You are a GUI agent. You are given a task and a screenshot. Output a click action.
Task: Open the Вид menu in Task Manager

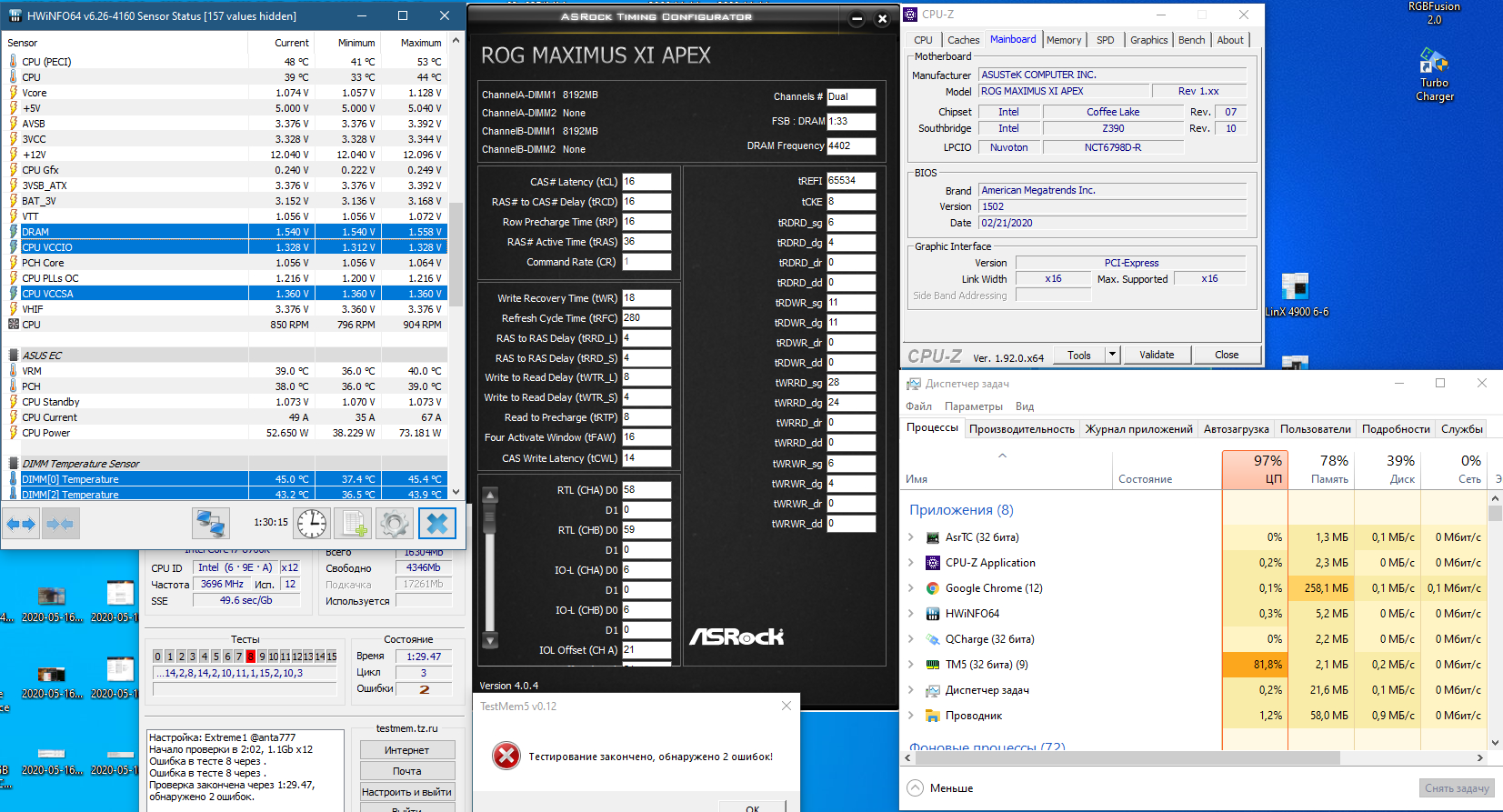[x=1025, y=406]
